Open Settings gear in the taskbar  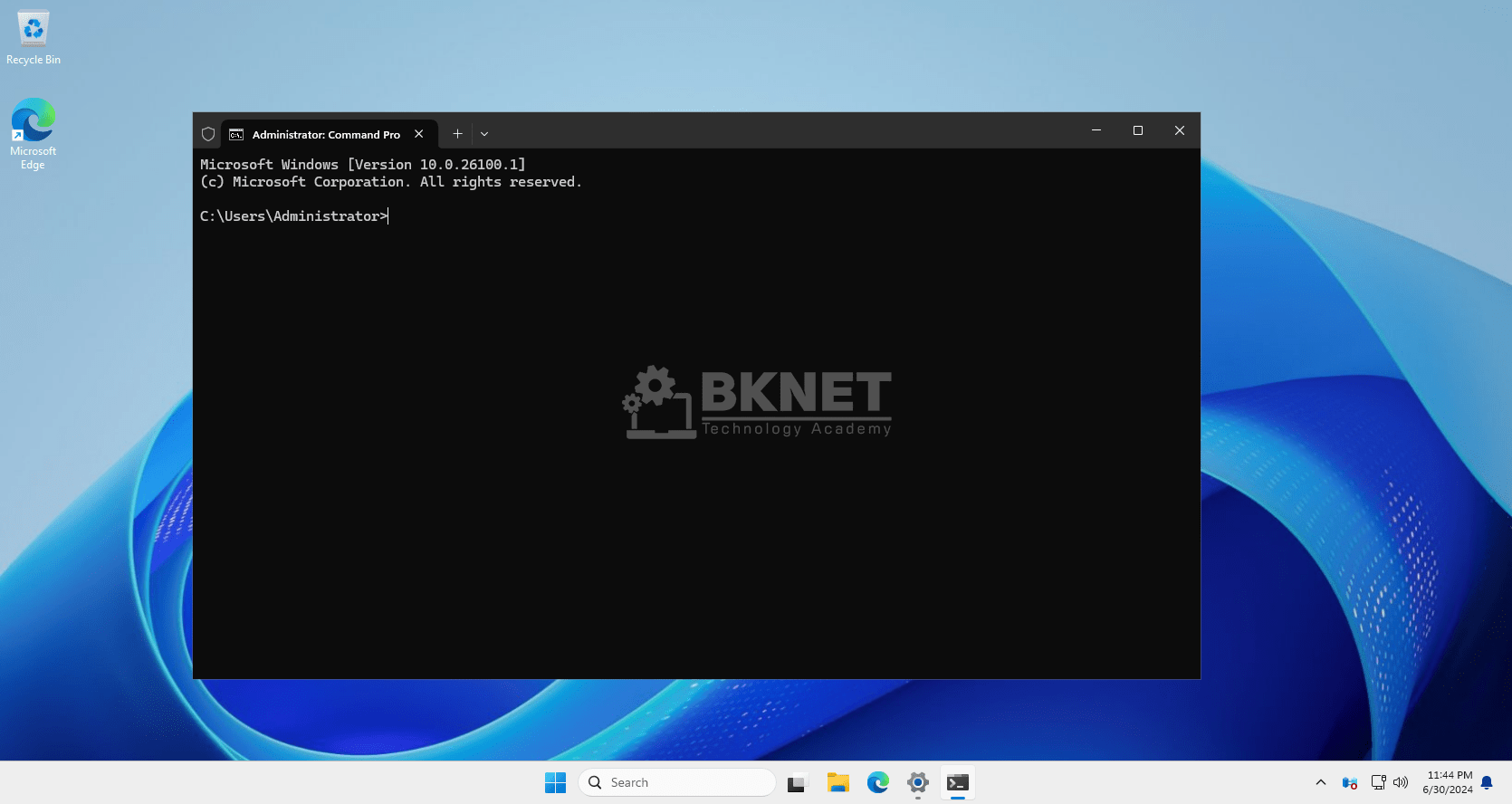point(918,782)
